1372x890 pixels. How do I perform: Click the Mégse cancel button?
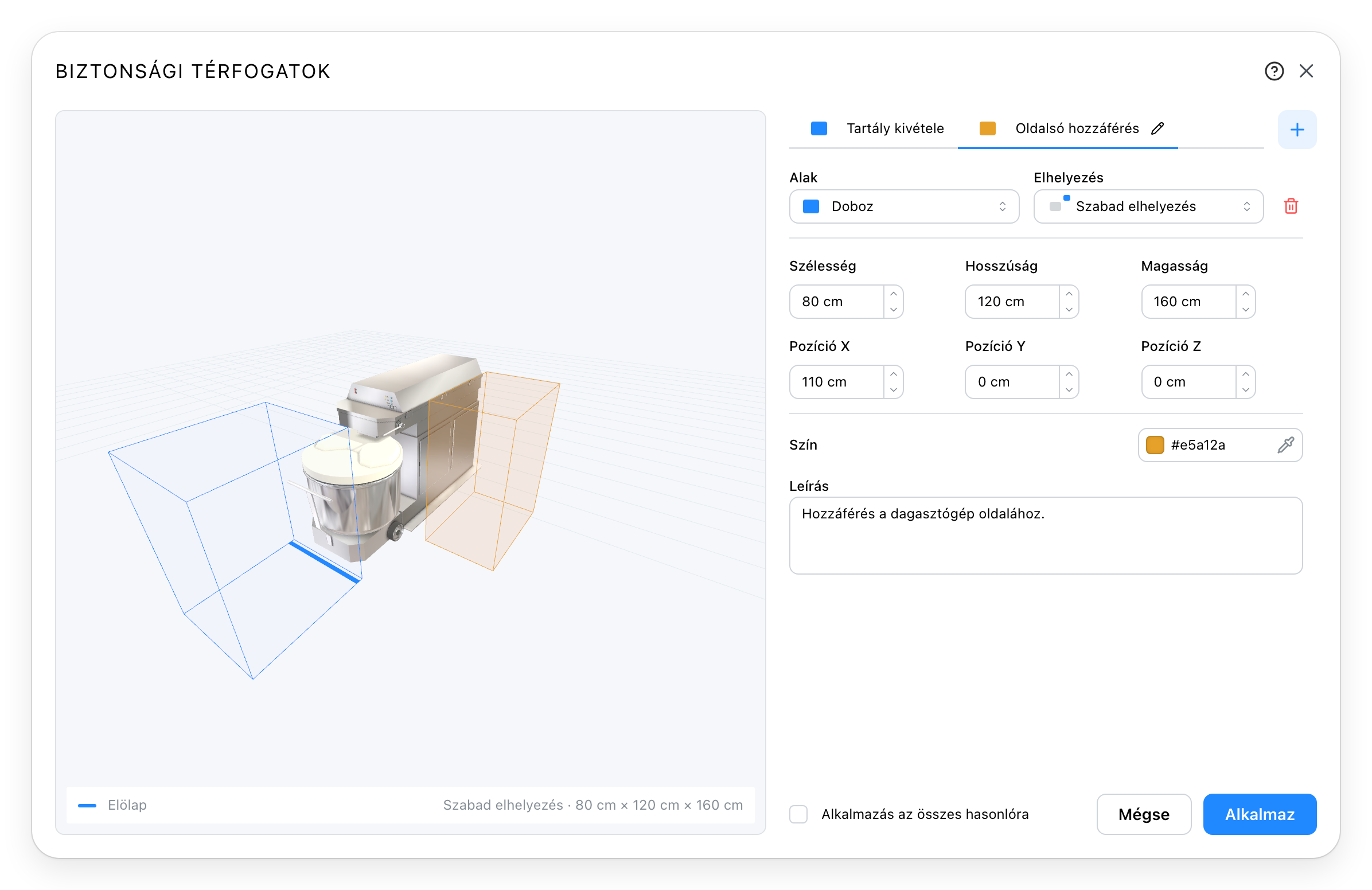pos(1144,814)
